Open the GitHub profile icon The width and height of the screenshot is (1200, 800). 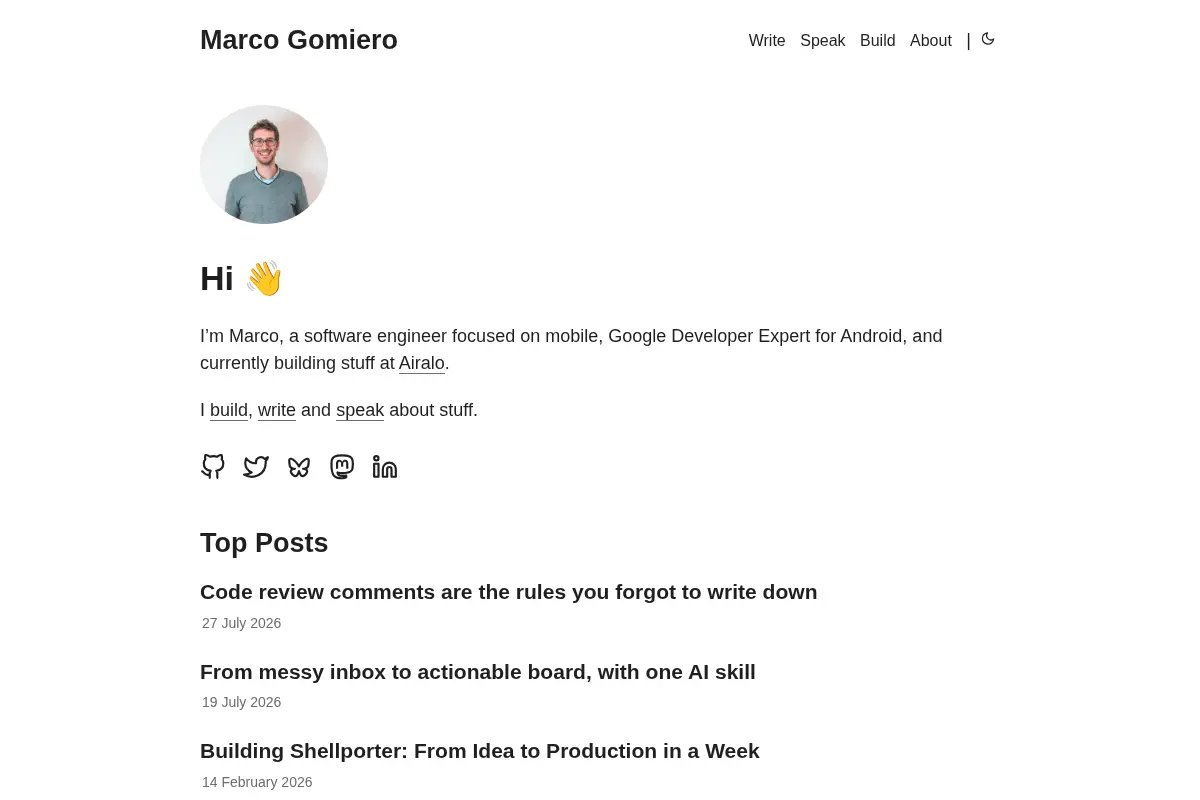[213, 467]
